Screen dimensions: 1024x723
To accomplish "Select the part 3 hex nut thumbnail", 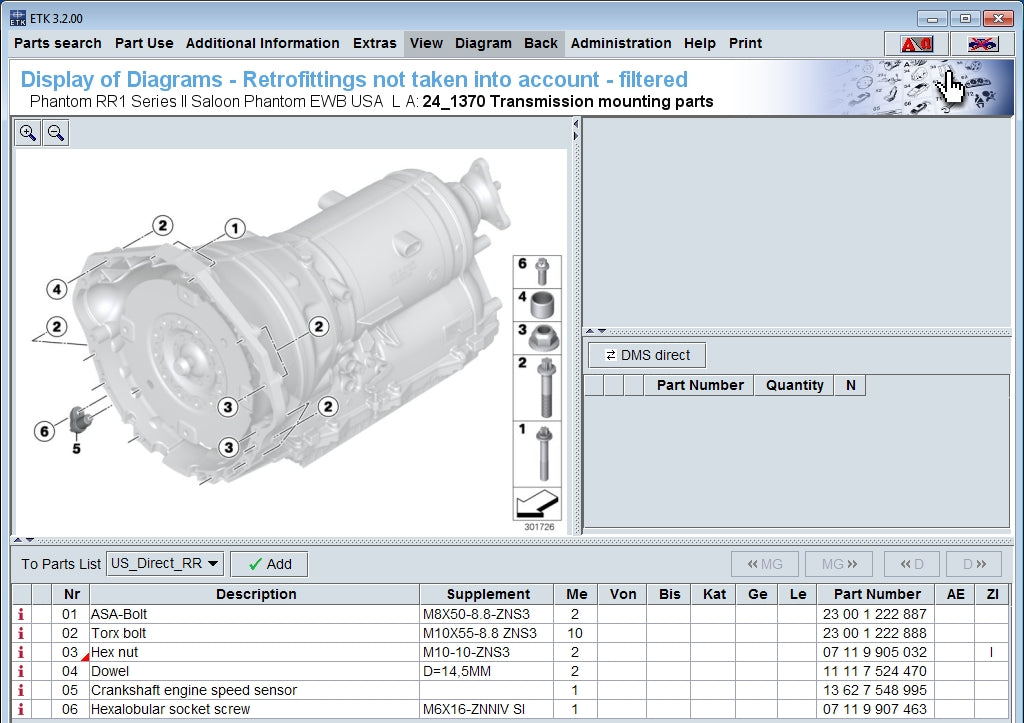I will click(x=543, y=337).
